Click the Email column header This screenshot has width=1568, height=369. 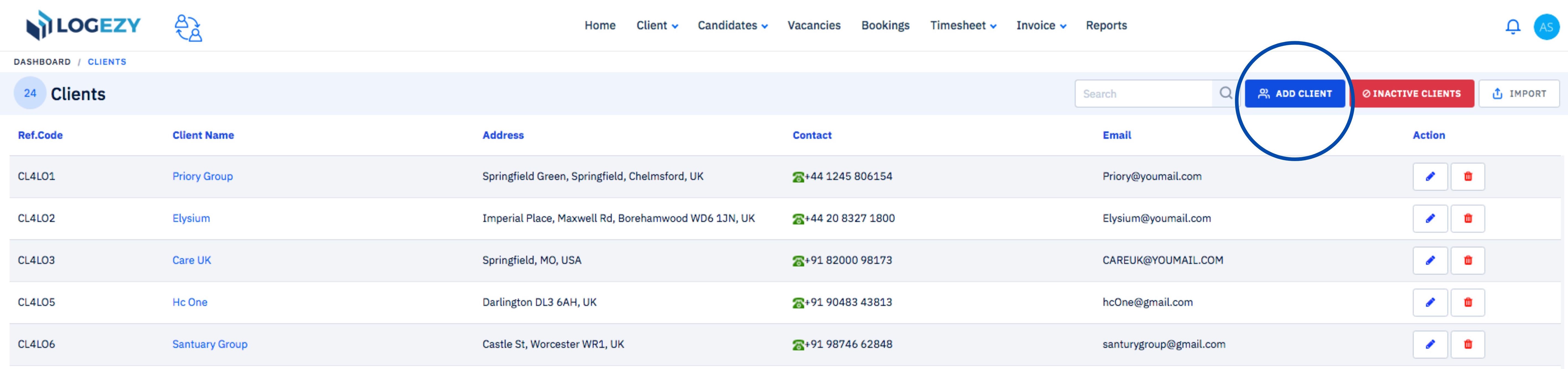pos(1117,135)
